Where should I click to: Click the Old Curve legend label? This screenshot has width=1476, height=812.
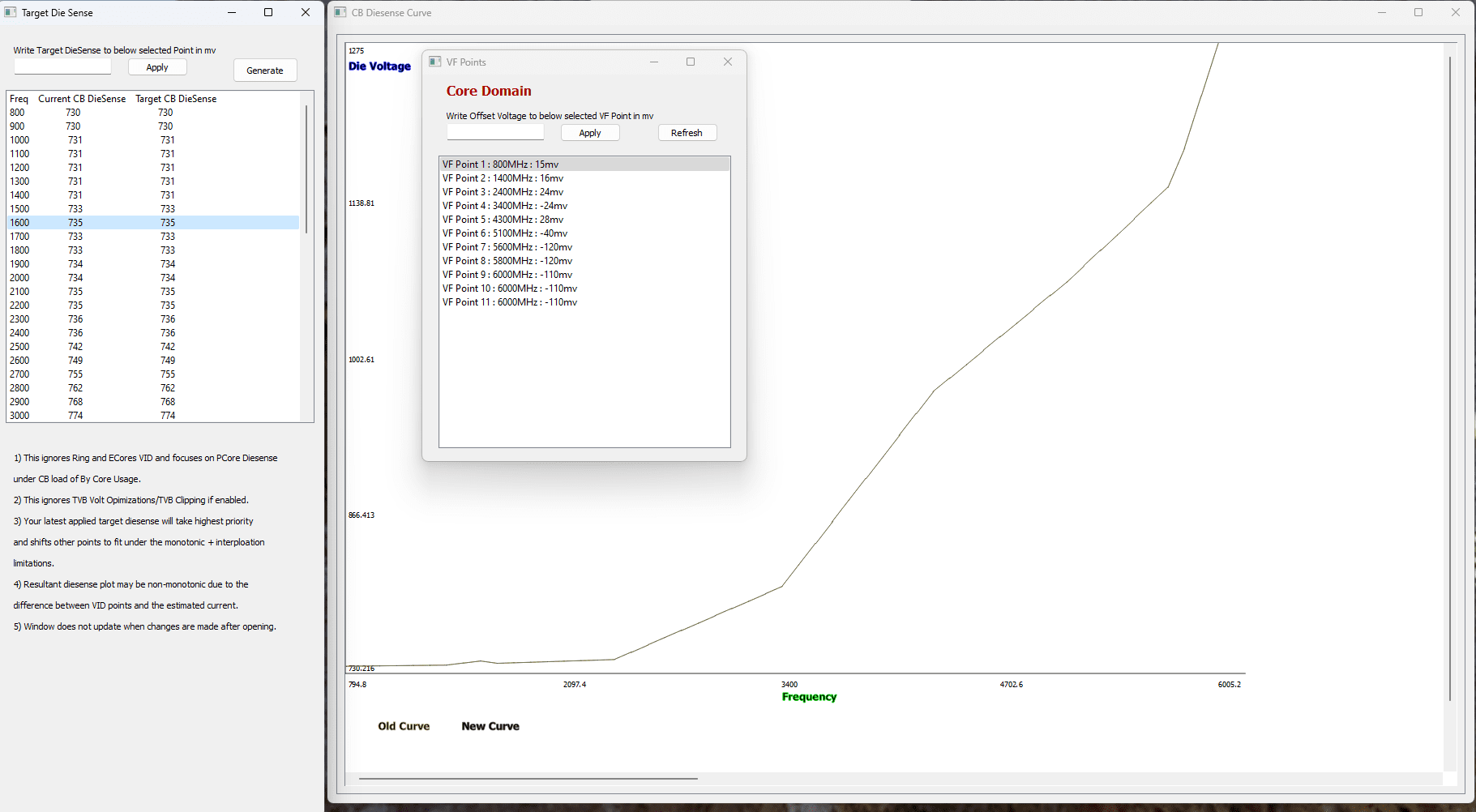coord(404,726)
